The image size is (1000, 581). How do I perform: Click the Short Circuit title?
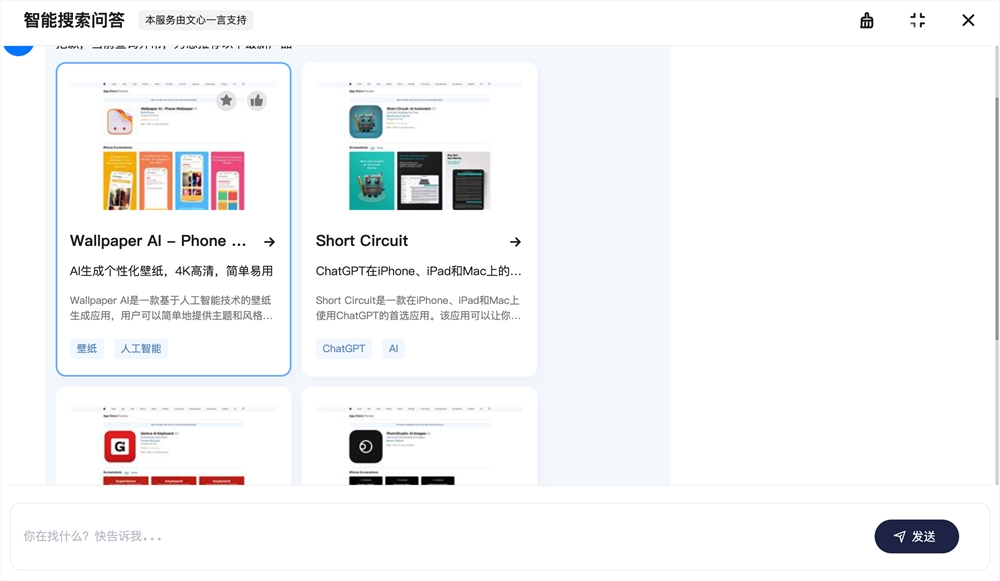(x=362, y=240)
